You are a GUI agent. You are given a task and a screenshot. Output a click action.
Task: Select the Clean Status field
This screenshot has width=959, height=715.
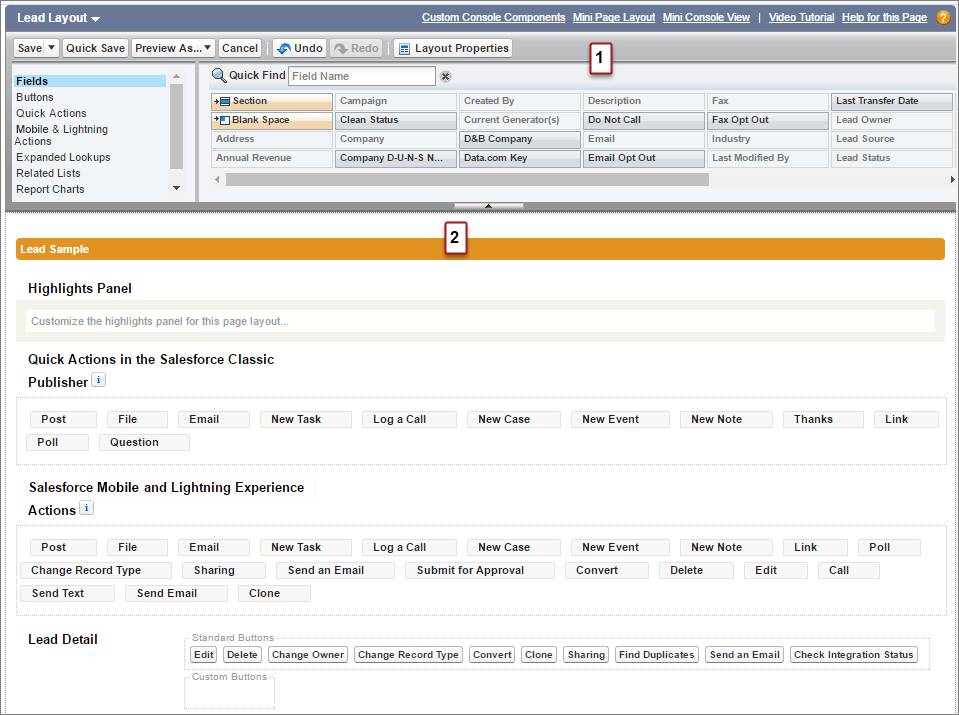coord(396,120)
